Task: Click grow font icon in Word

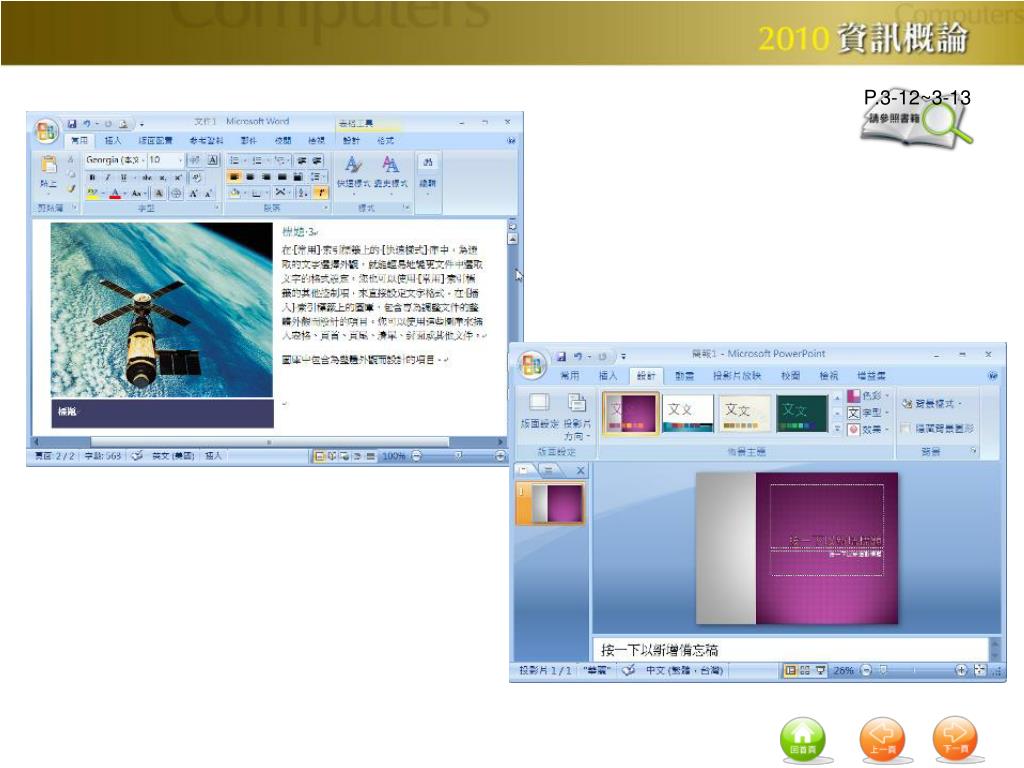Action: [x=194, y=193]
